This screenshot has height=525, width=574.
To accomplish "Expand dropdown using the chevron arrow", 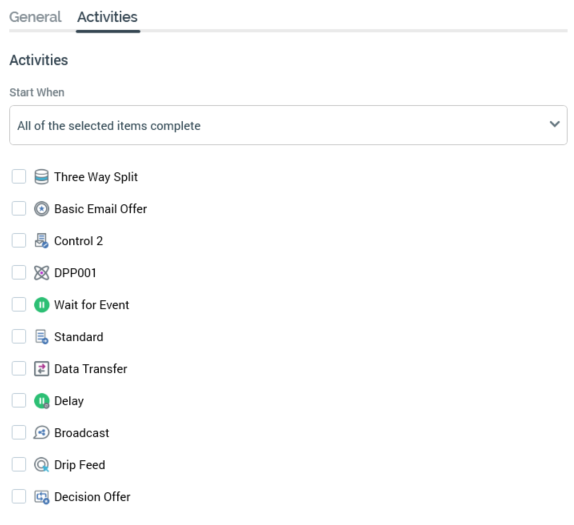I will click(555, 124).
